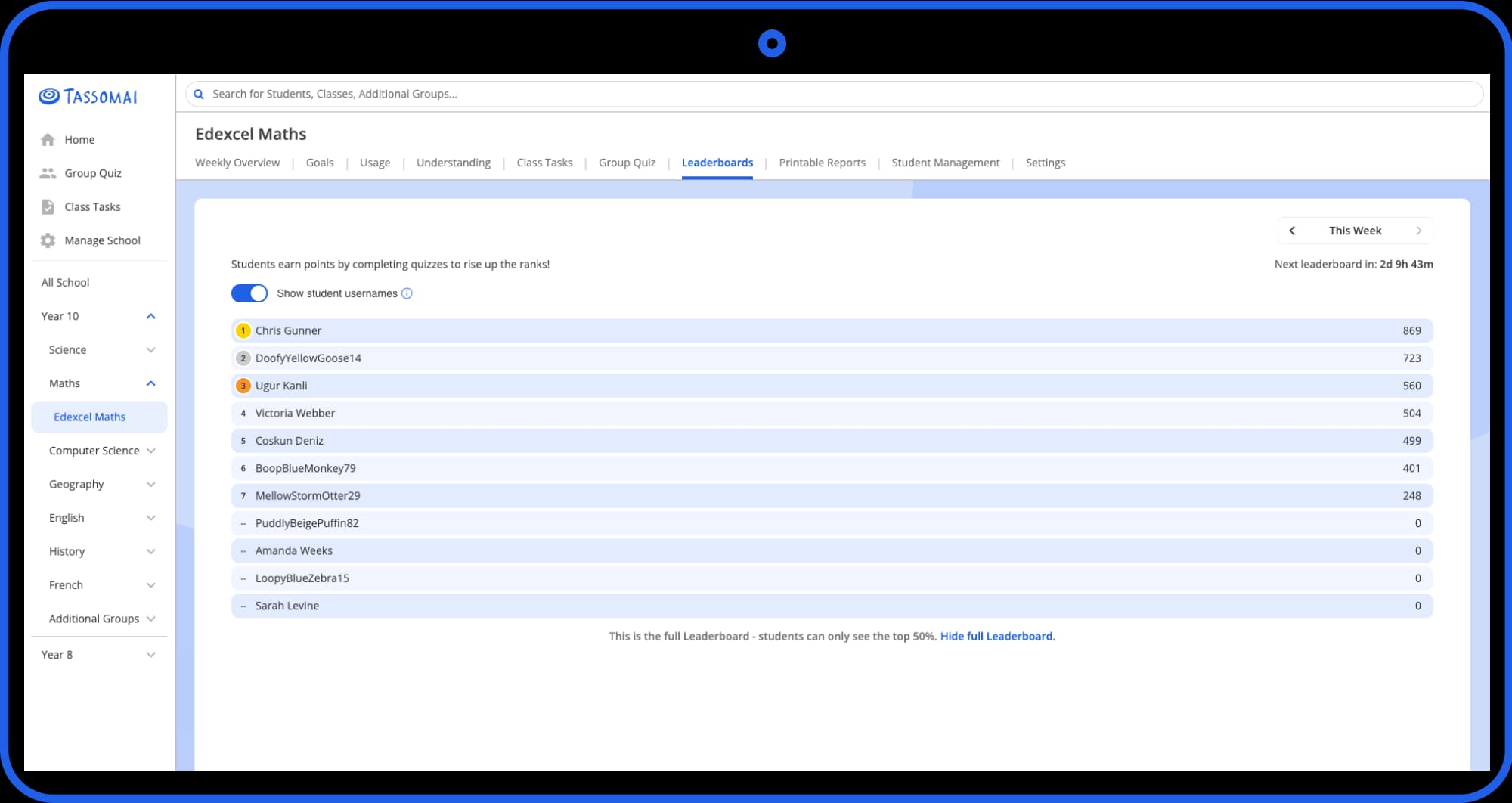
Task: Collapse the Year 10 section
Action: (150, 316)
